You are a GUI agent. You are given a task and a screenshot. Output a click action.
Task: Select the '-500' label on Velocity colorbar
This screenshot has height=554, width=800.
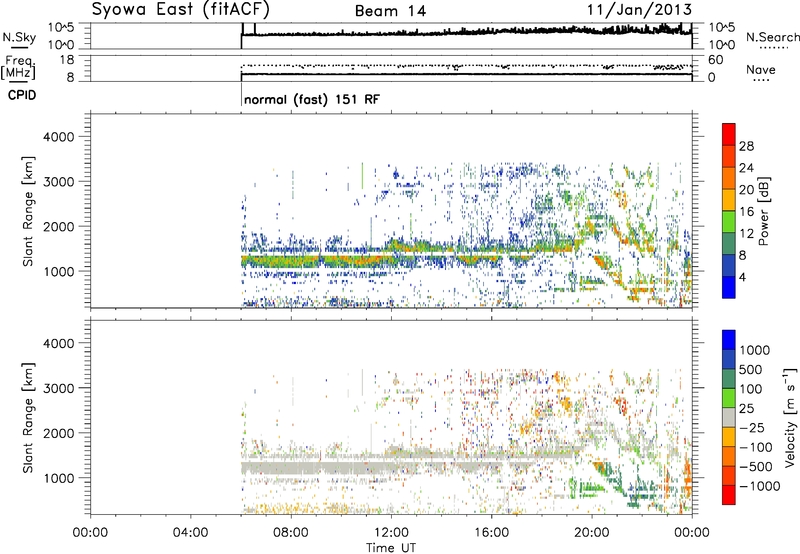pos(755,466)
